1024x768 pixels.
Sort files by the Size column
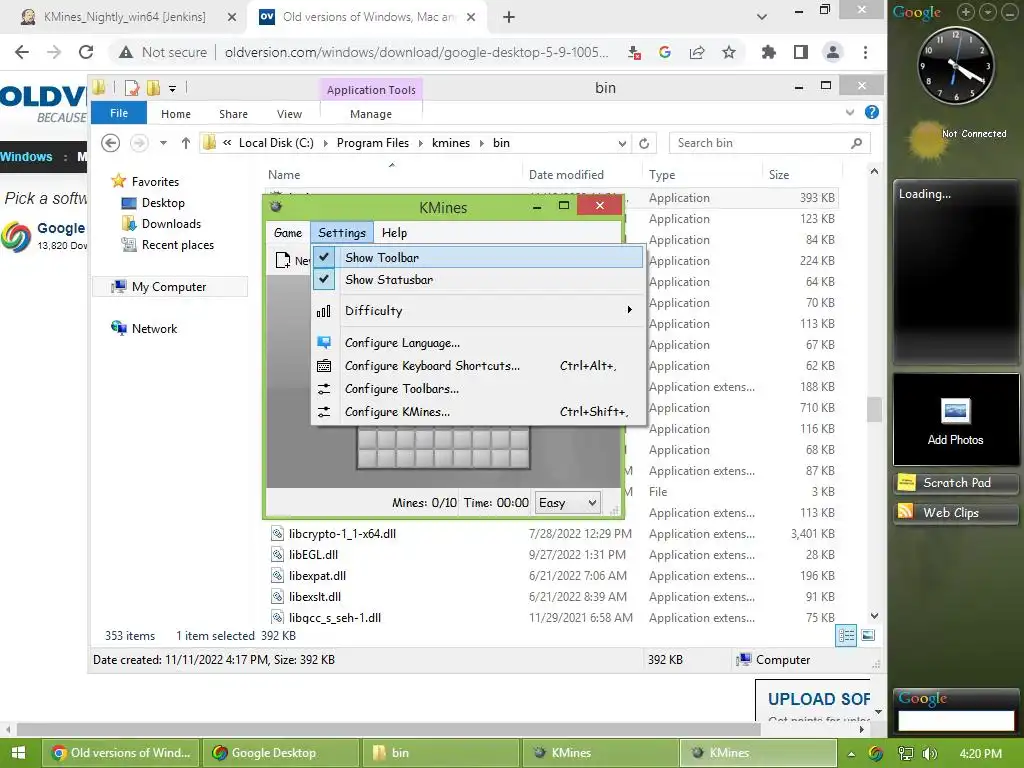[x=778, y=174]
